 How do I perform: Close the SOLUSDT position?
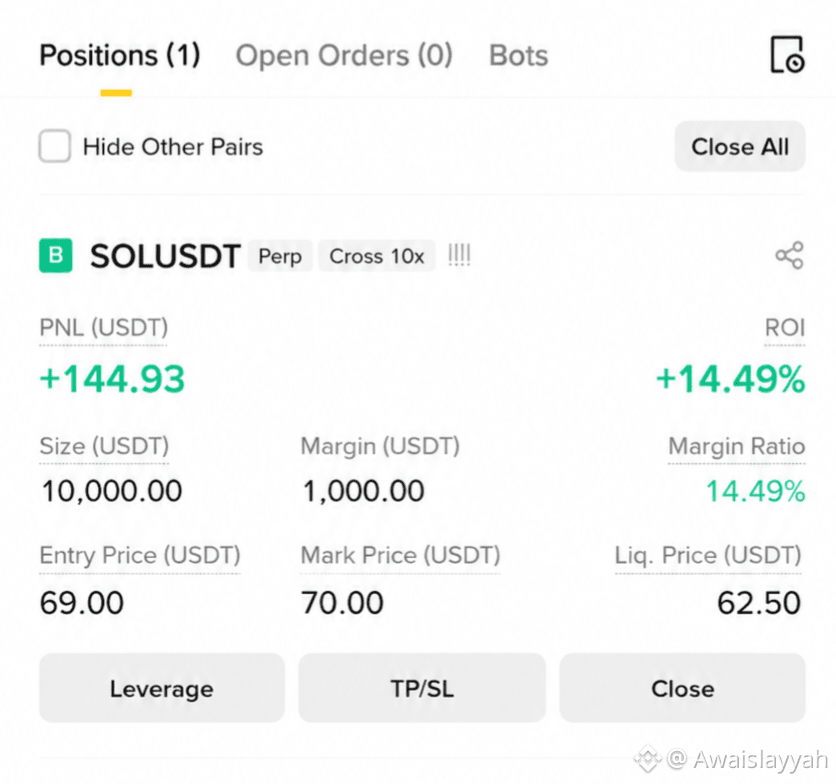coord(682,688)
